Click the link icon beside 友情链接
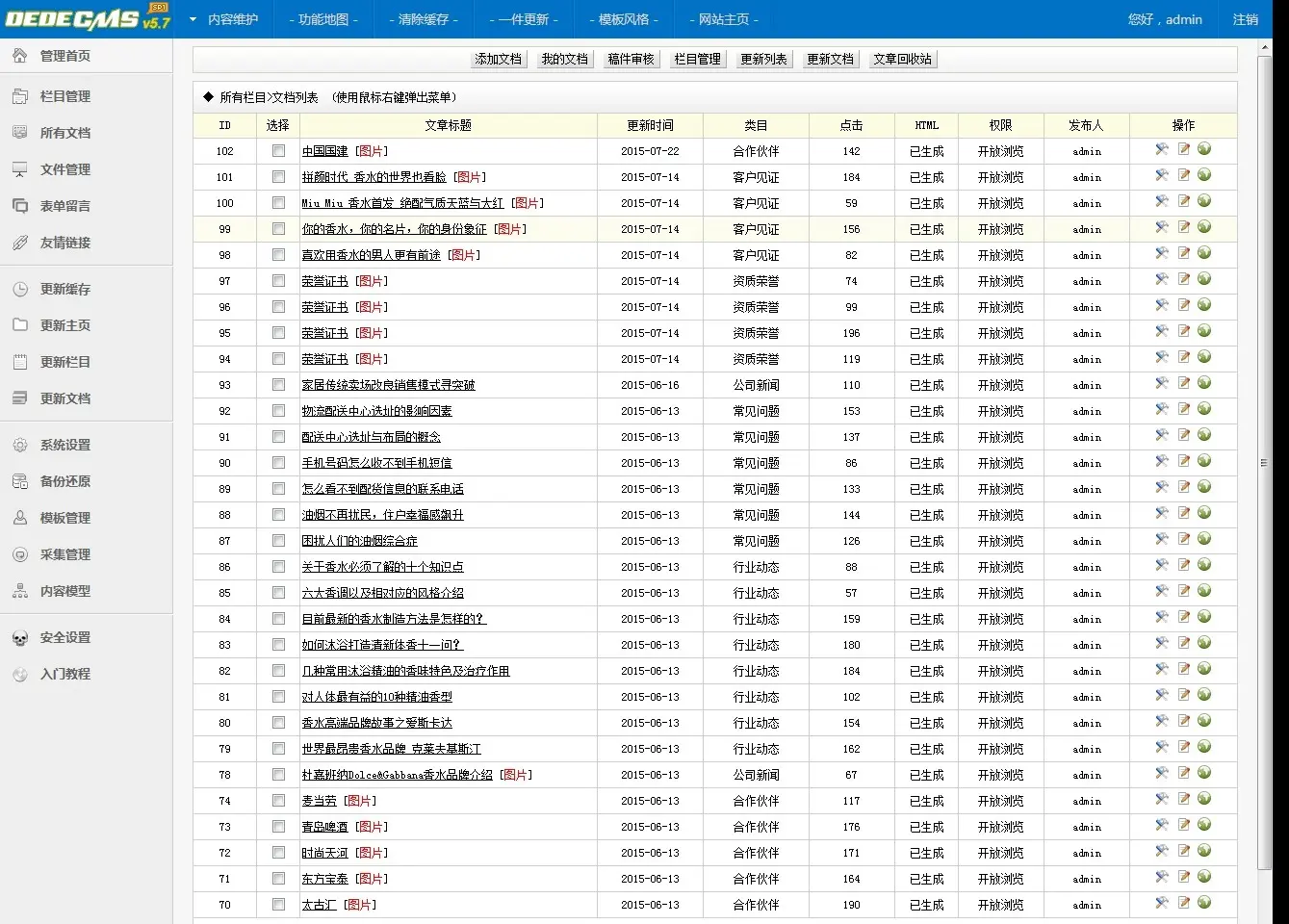1289x924 pixels. (x=19, y=243)
